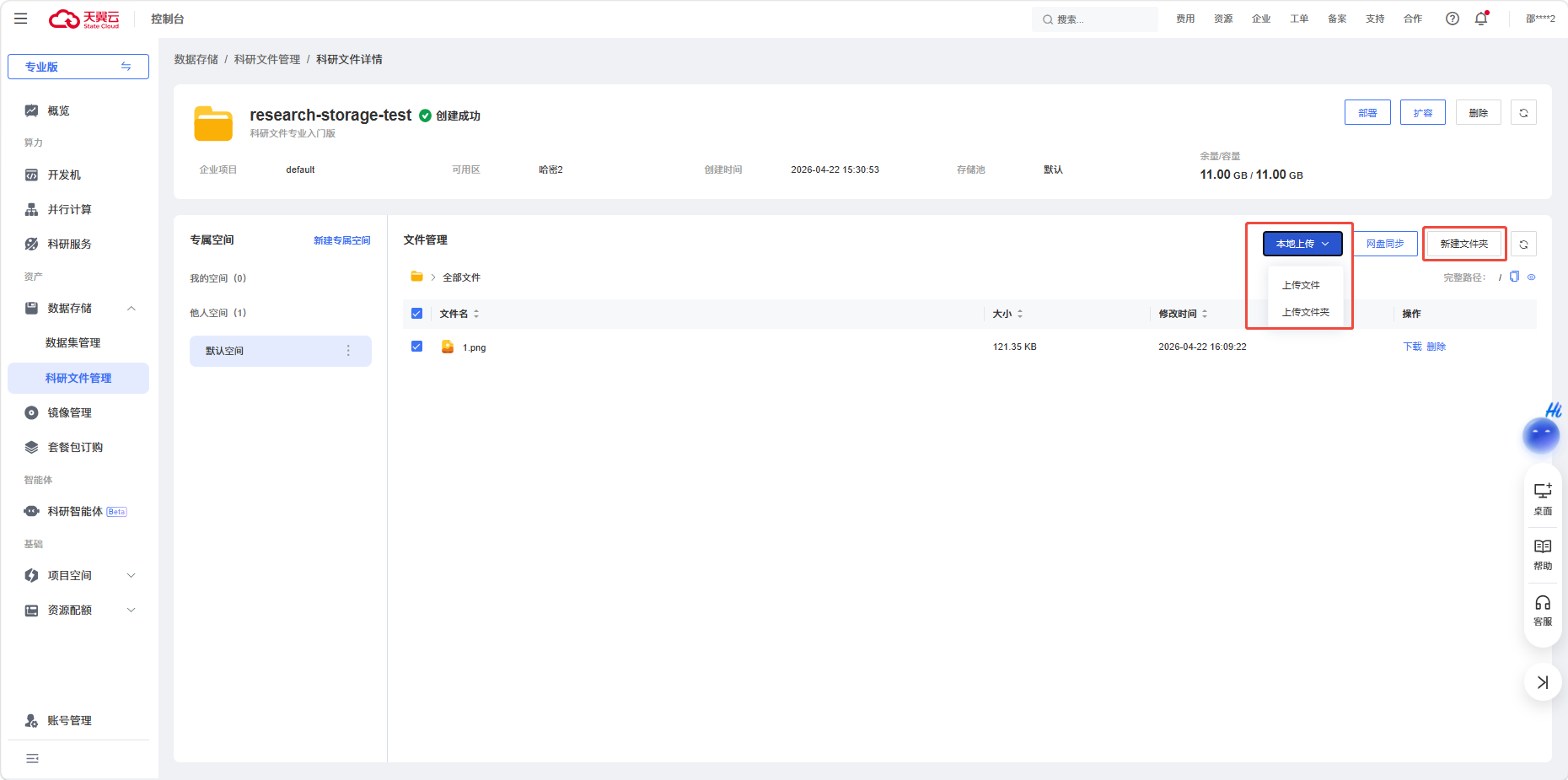The width and height of the screenshot is (1568, 780).
Task: Collapse the right floating toolbar
Action: [1543, 682]
